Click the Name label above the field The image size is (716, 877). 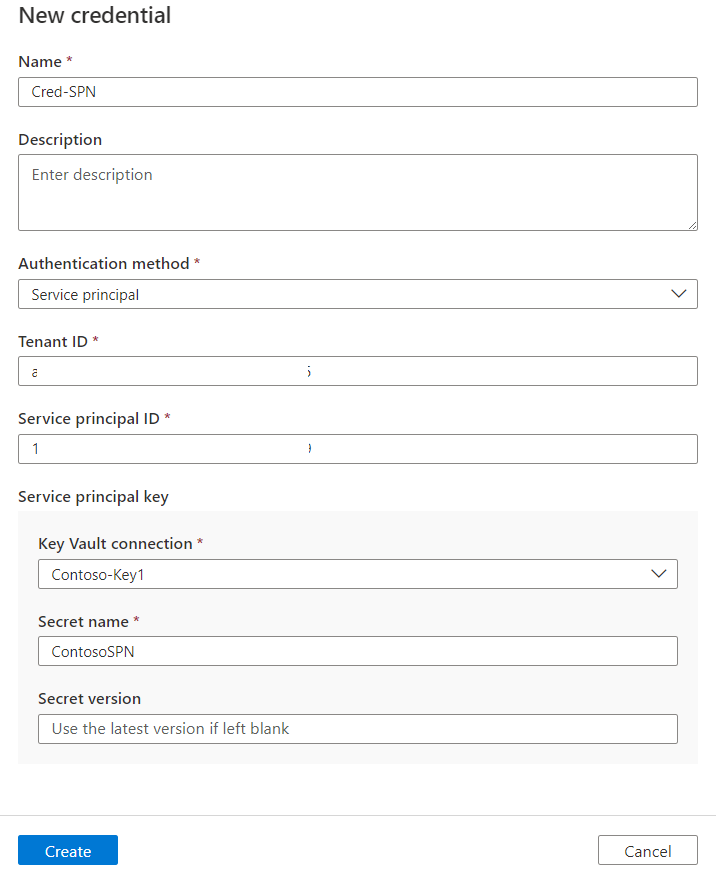[x=37, y=61]
